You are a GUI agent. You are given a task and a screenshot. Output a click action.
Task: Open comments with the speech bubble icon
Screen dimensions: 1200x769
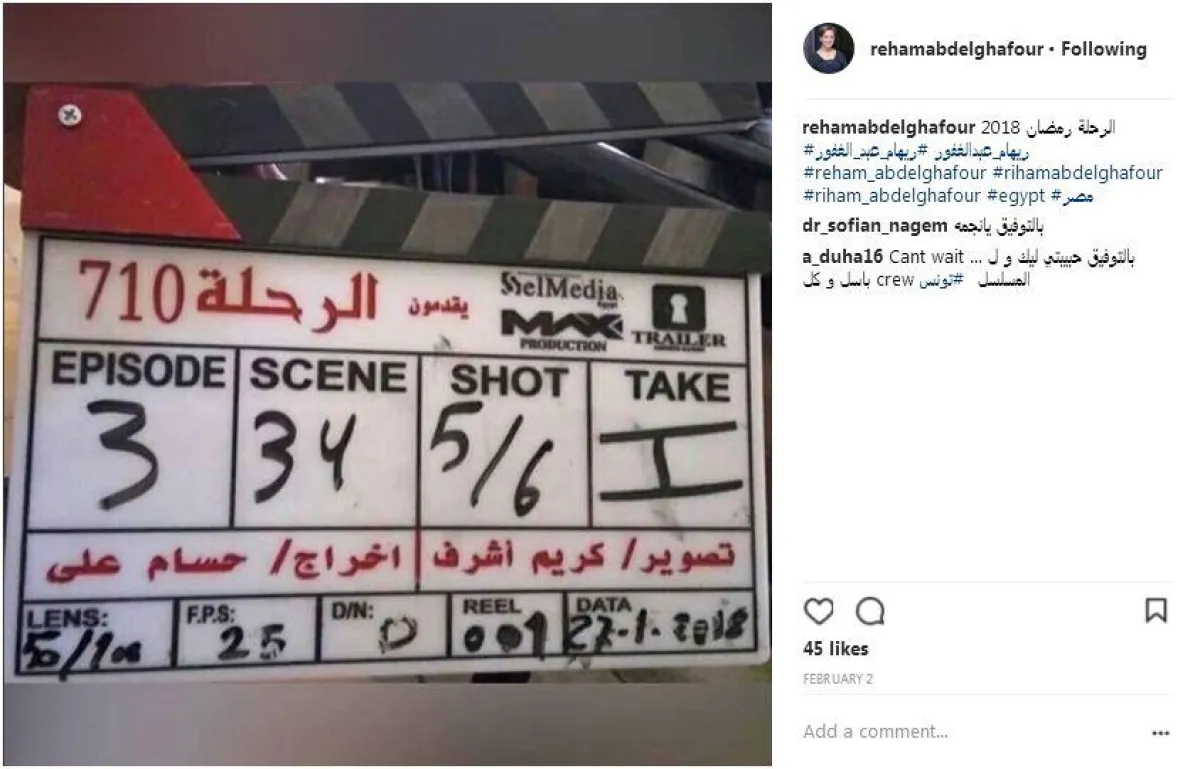pyautogui.click(x=871, y=611)
